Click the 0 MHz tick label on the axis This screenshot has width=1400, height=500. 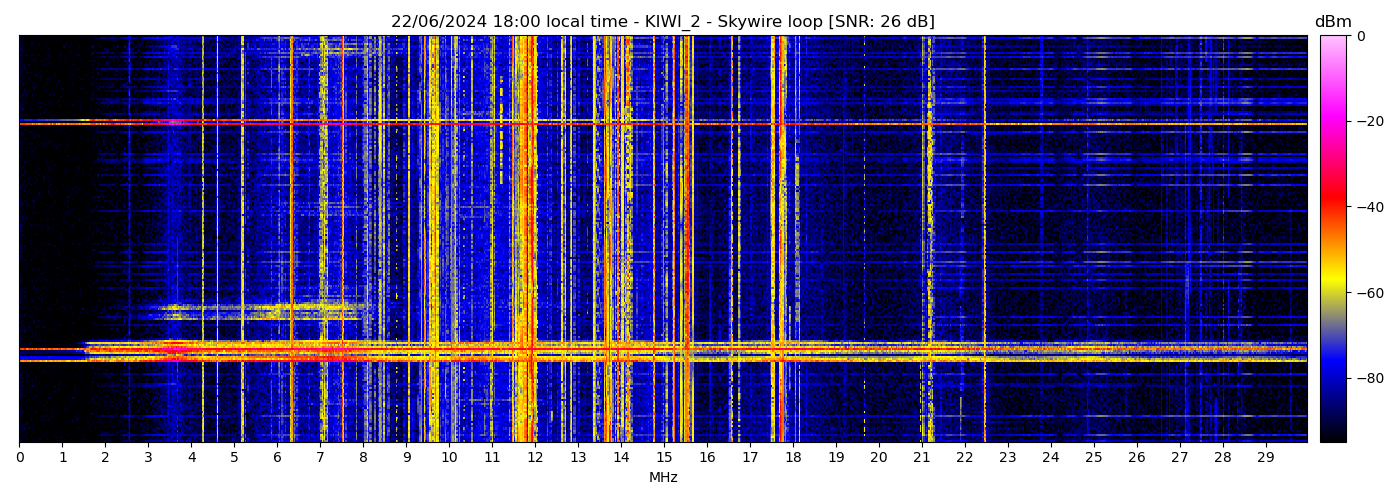(x=20, y=458)
